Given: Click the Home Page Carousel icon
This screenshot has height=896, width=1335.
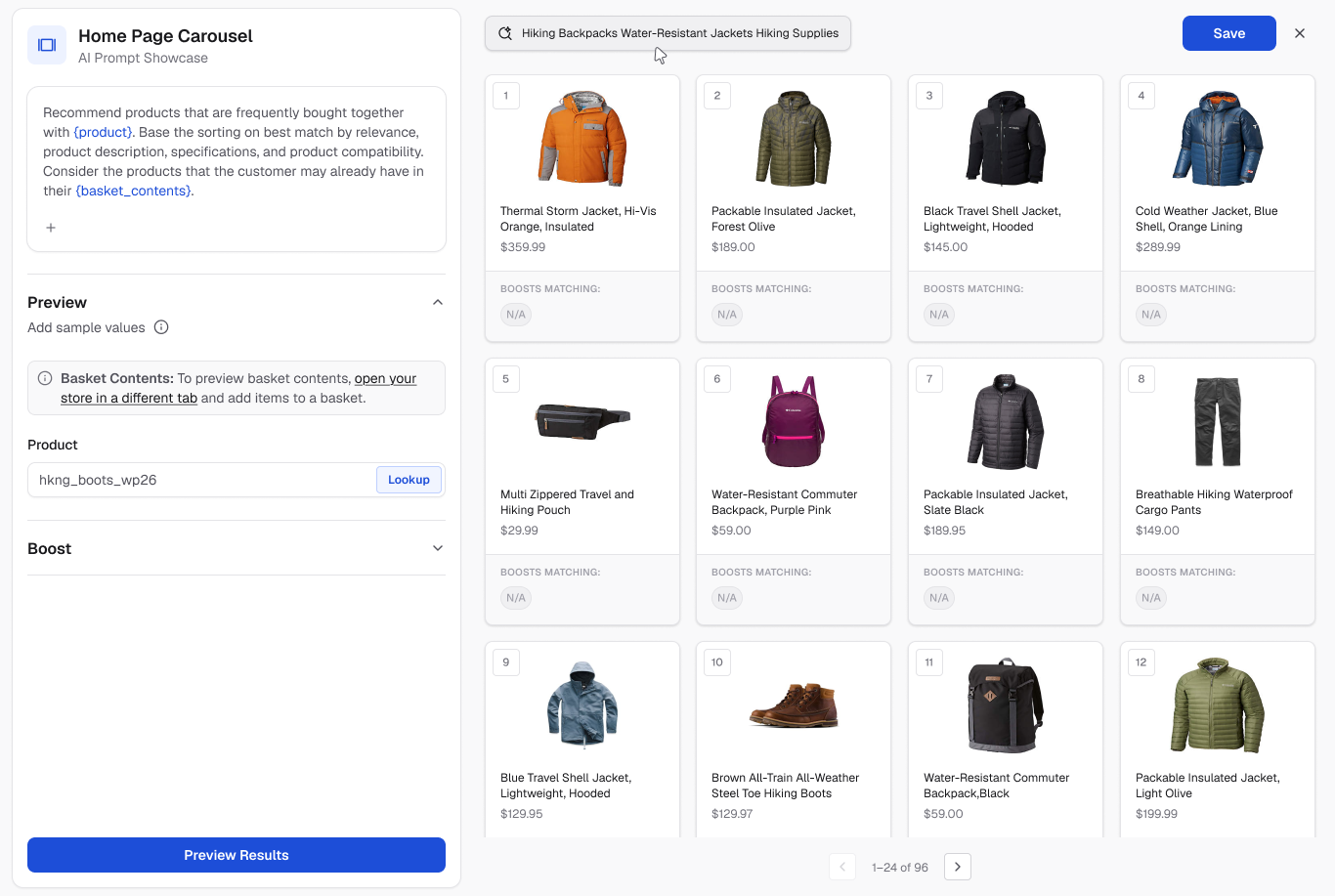Looking at the screenshot, I should [x=47, y=45].
